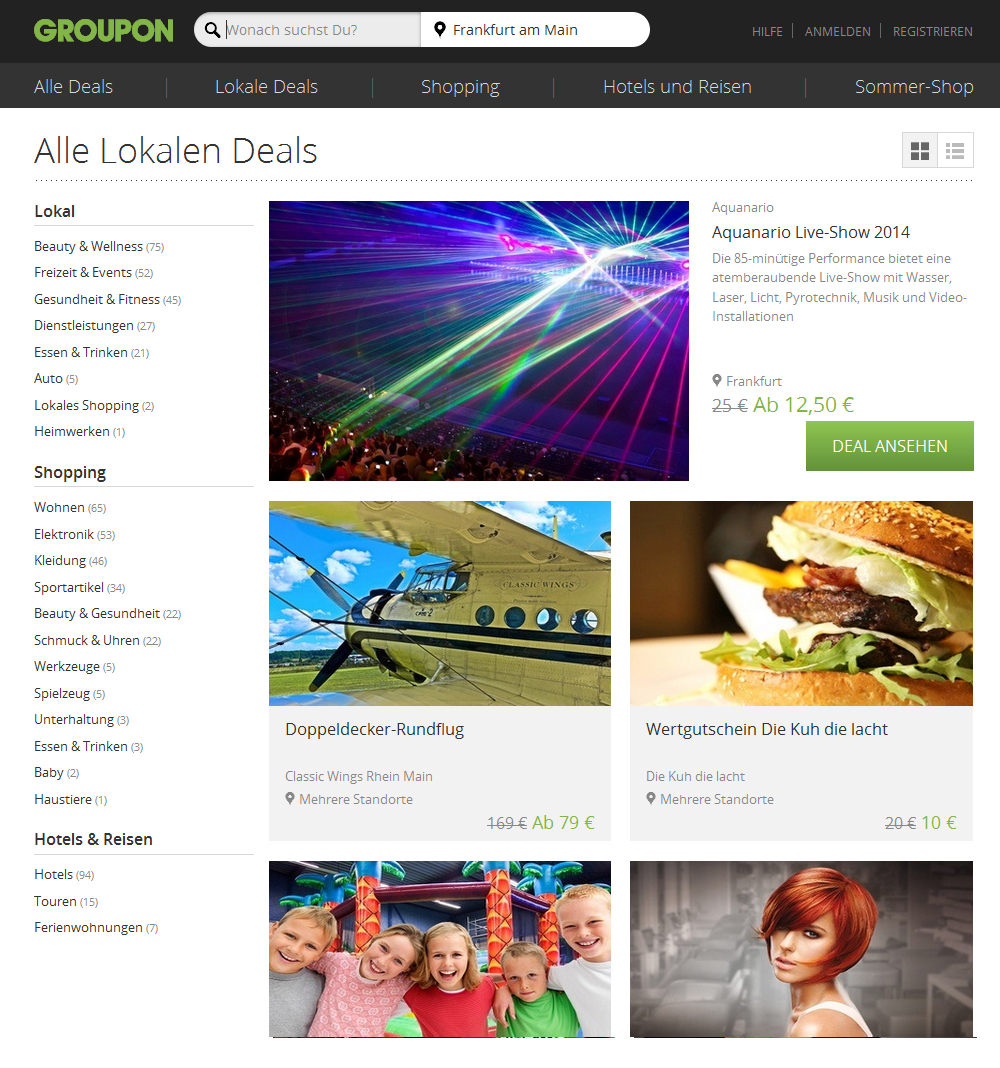Click location pin icon next to Frankfurt
Screen dimensions: 1000x1068
pyautogui.click(x=717, y=380)
